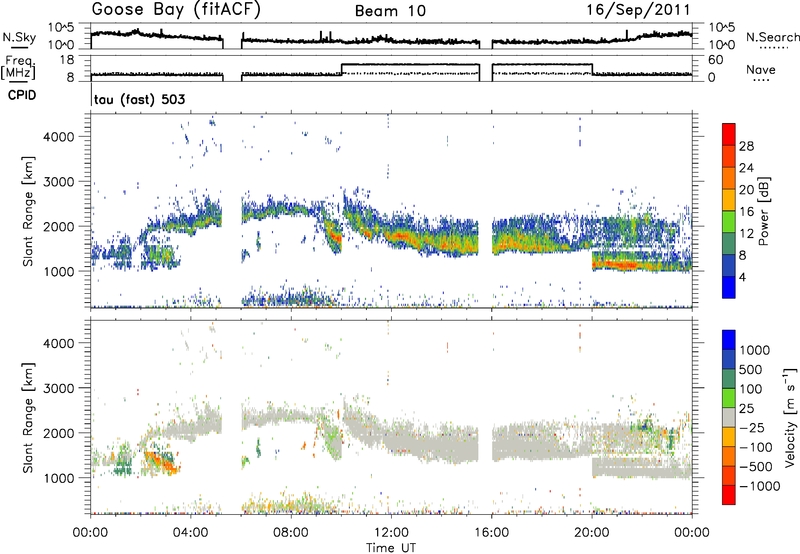Click the dotted line sample under 'Nave'

click(x=761, y=81)
